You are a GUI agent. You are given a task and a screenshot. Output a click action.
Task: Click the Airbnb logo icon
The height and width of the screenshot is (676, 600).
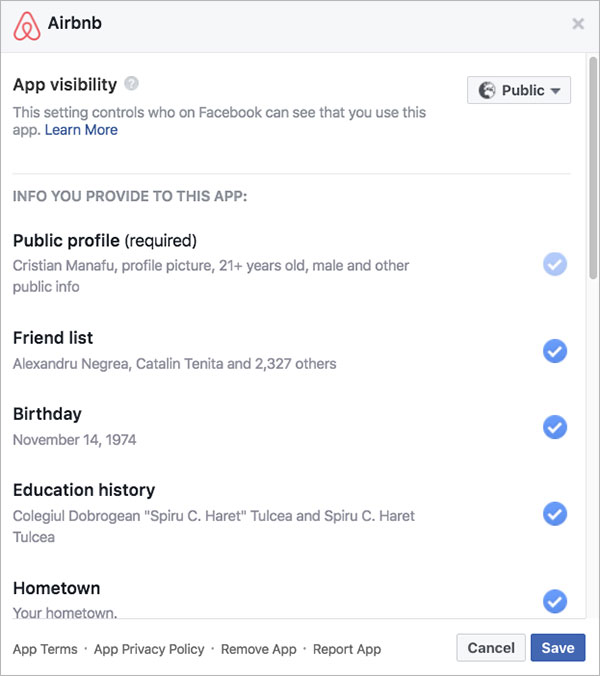(27, 26)
